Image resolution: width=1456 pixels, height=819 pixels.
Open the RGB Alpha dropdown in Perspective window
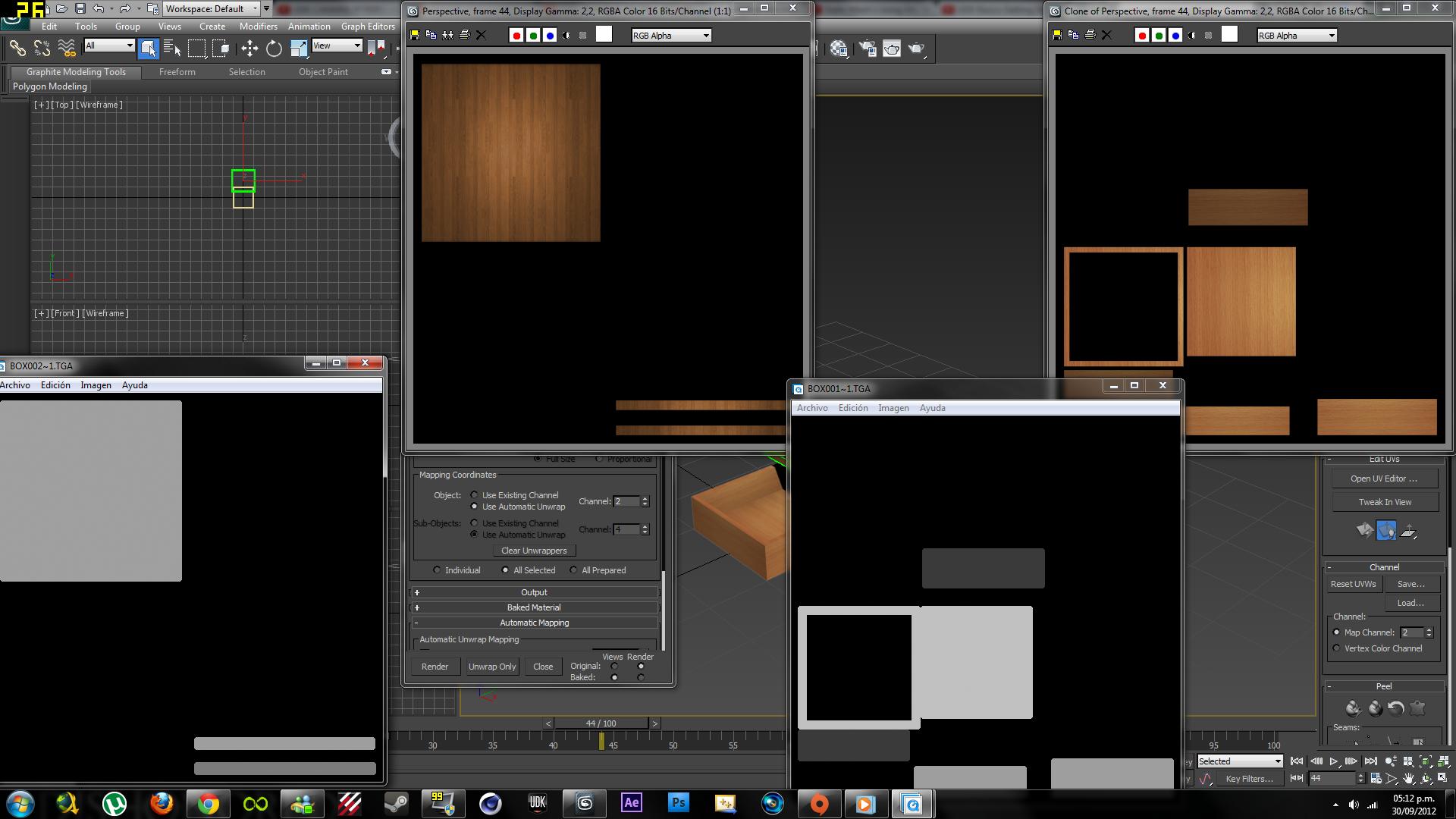coord(671,35)
